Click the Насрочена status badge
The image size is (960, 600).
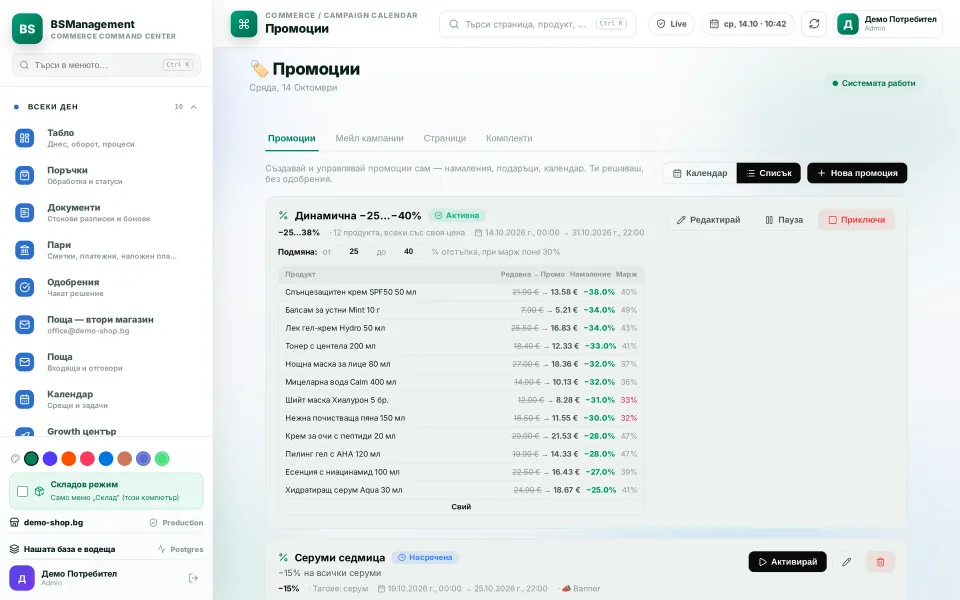pyautogui.click(x=426, y=558)
